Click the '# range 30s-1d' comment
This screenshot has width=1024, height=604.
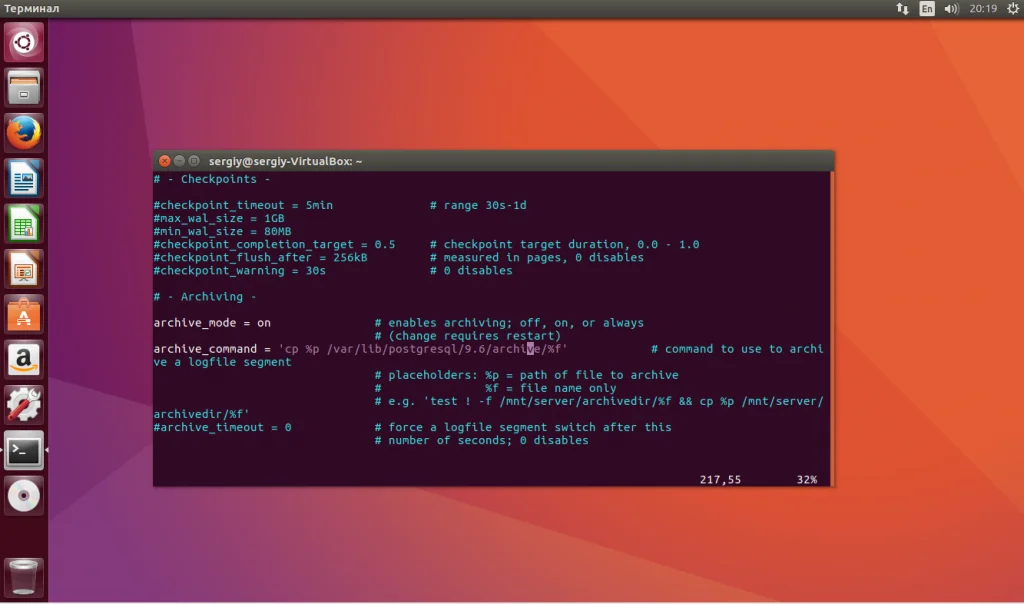pos(478,205)
